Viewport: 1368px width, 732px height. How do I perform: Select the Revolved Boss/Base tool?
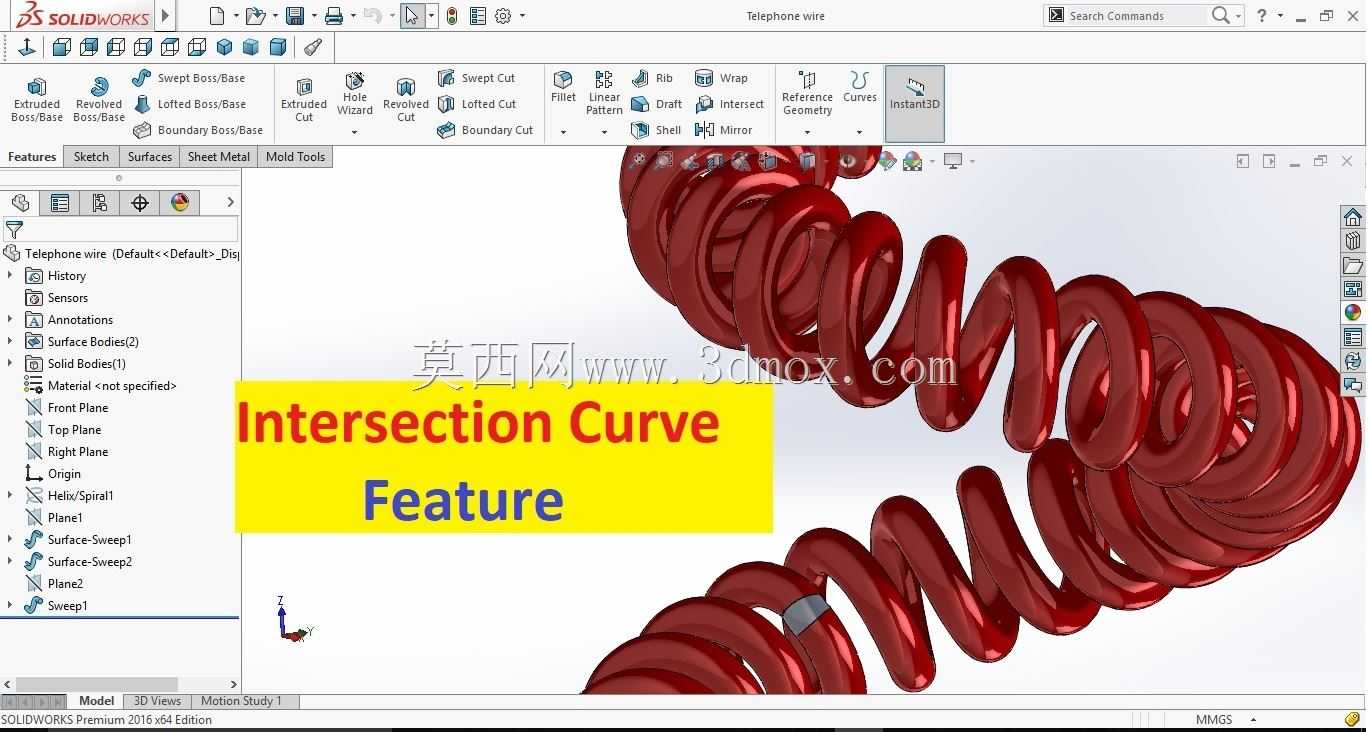(99, 100)
